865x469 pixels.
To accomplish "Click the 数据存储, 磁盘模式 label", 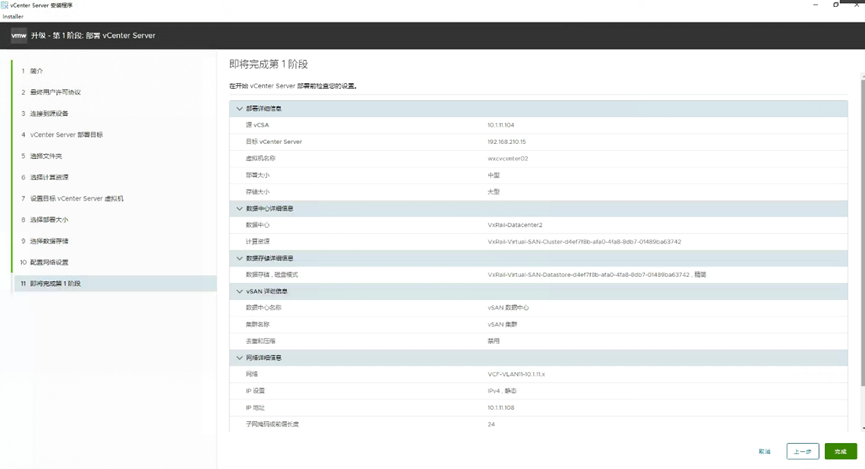I will pyautogui.click(x=271, y=275).
